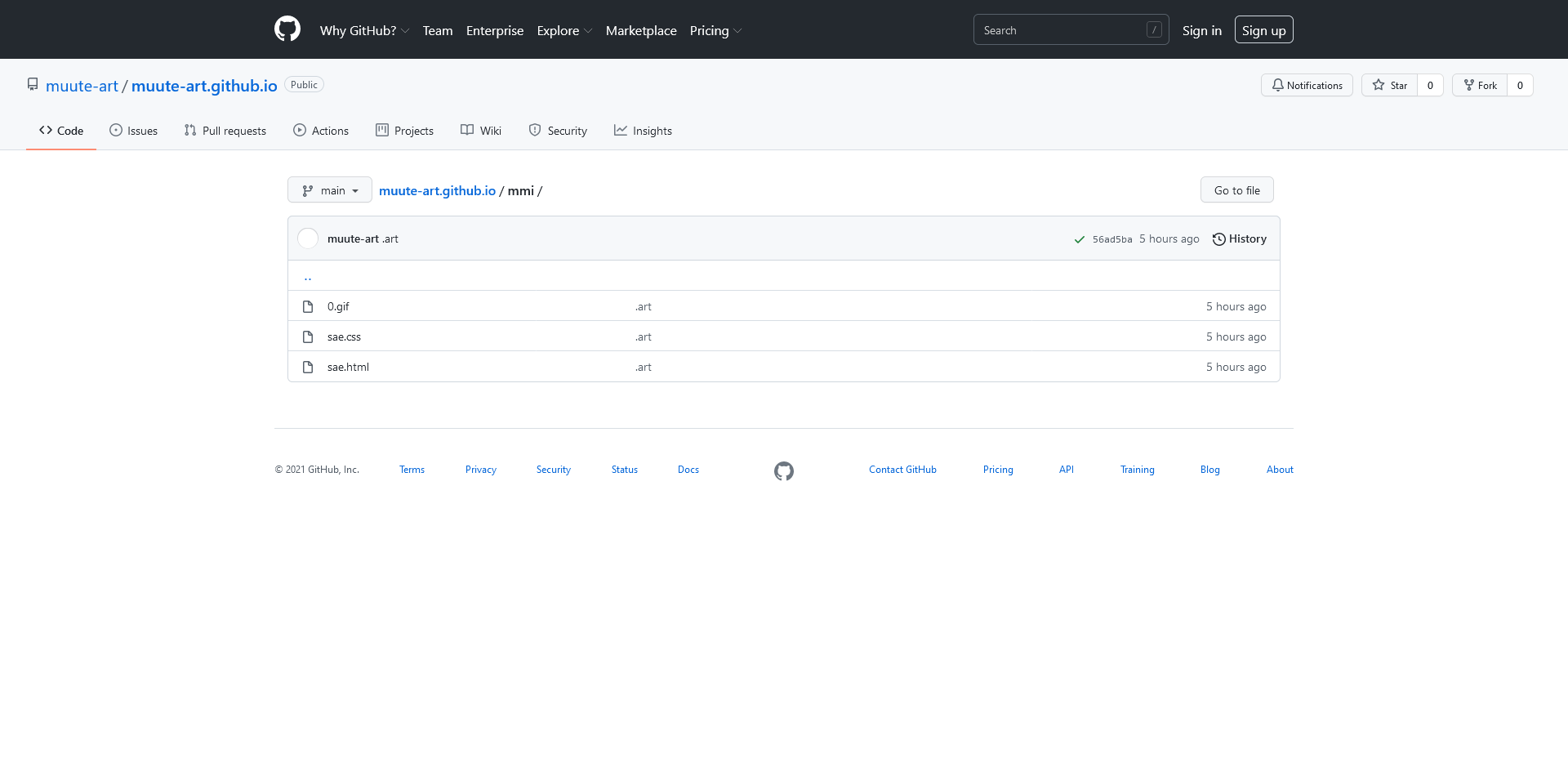Screen dimensions: 1568x780
Task: Click the .art commit message for sae.html
Action: (x=644, y=367)
